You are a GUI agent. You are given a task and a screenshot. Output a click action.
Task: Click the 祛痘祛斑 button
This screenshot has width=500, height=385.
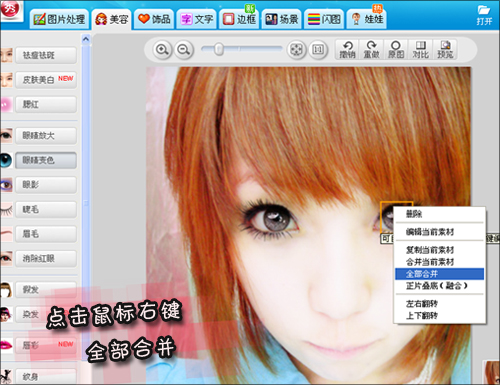[46, 55]
